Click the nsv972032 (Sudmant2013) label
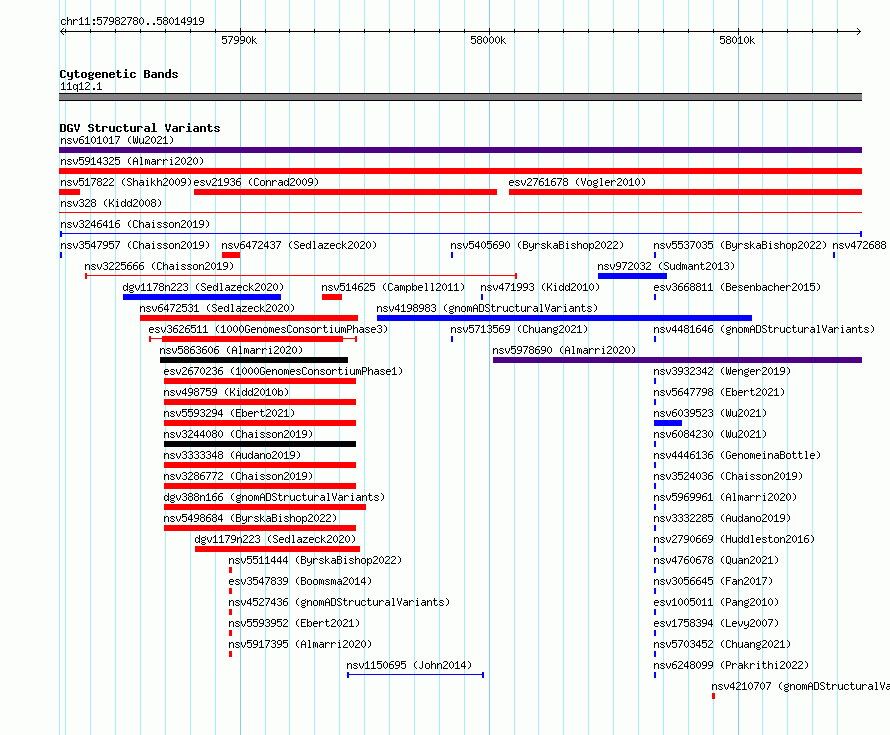890x735 pixels. point(666,266)
